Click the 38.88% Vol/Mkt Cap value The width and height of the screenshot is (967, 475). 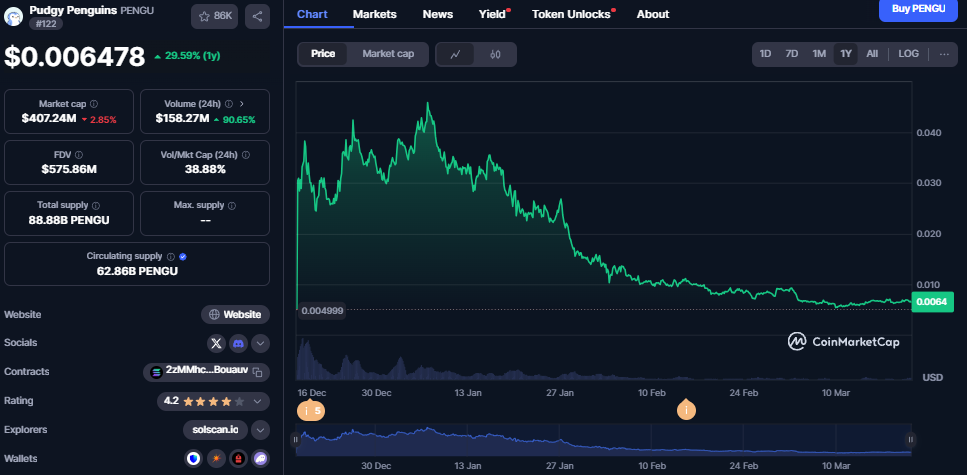click(x=205, y=169)
